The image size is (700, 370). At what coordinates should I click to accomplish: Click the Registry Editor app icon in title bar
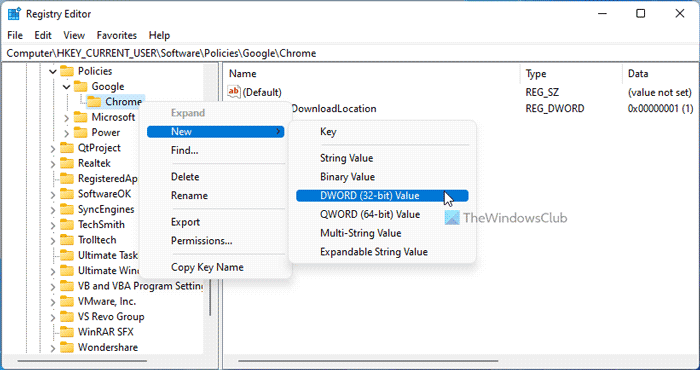(x=14, y=14)
